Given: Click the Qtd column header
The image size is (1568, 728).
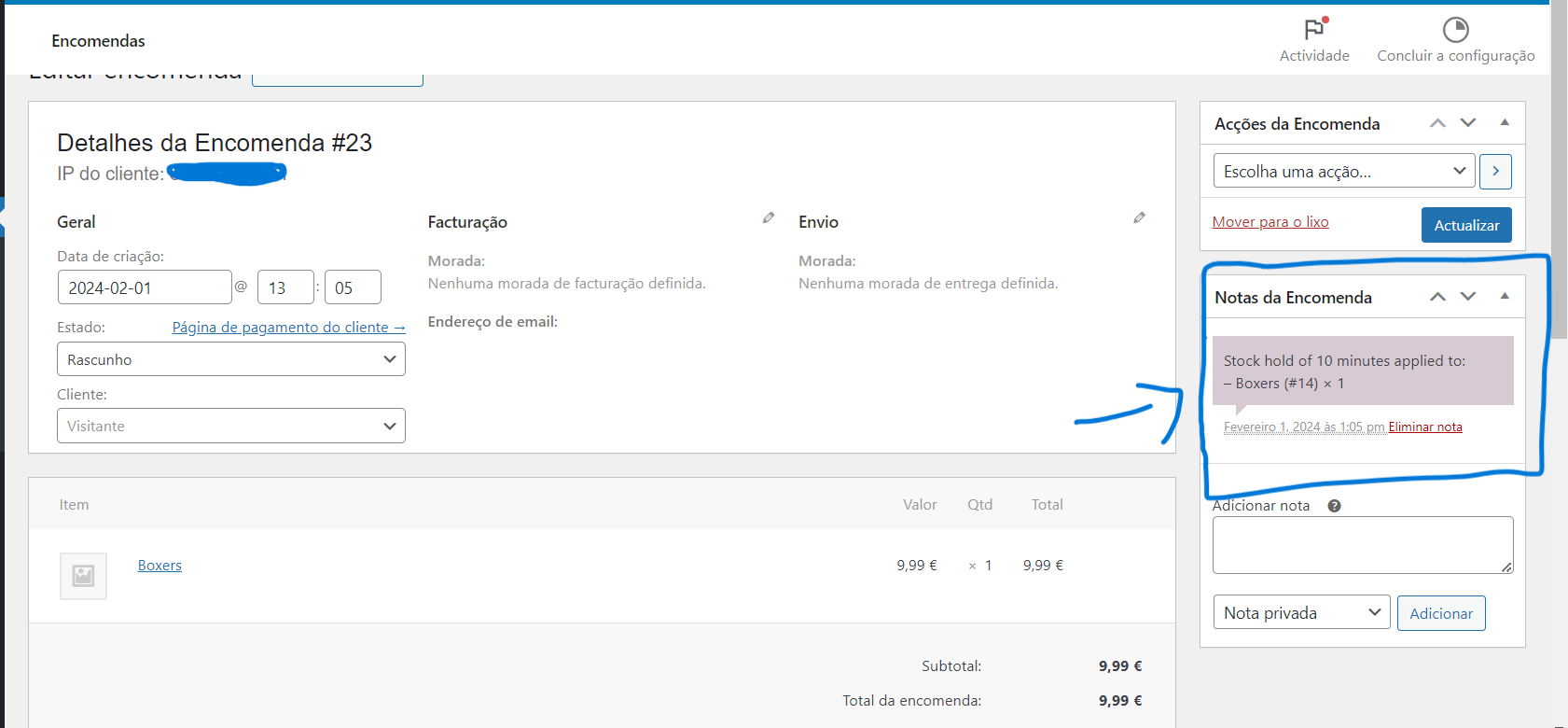Looking at the screenshot, I should pos(979,504).
